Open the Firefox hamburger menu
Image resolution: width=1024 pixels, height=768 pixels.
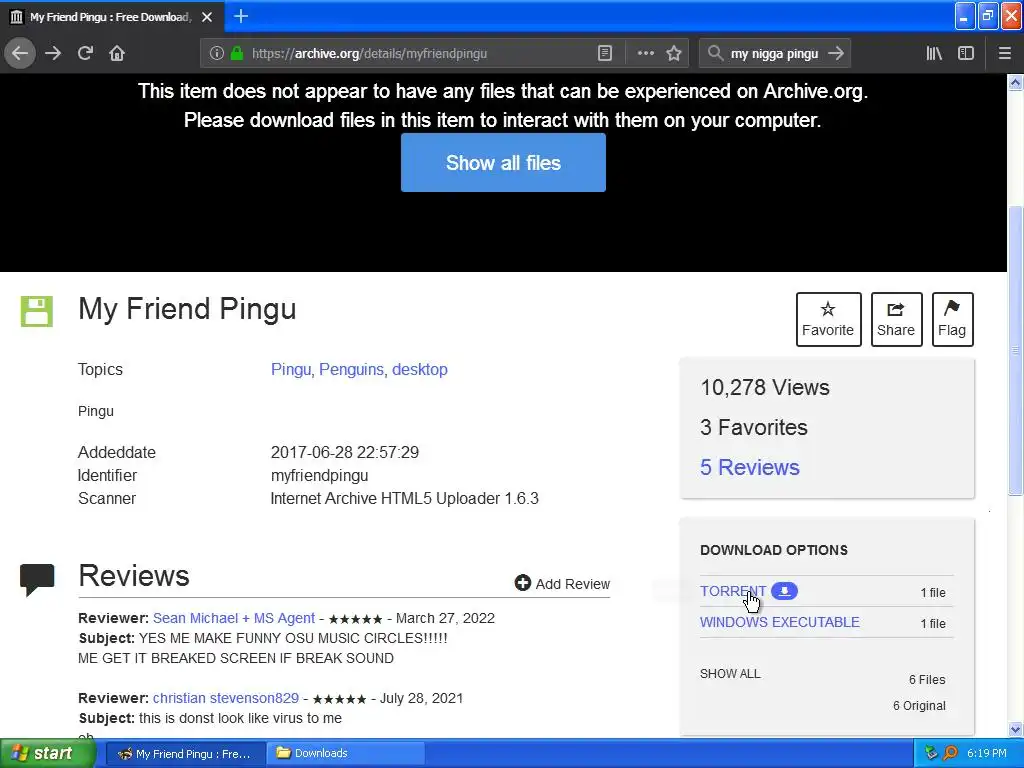1005,54
